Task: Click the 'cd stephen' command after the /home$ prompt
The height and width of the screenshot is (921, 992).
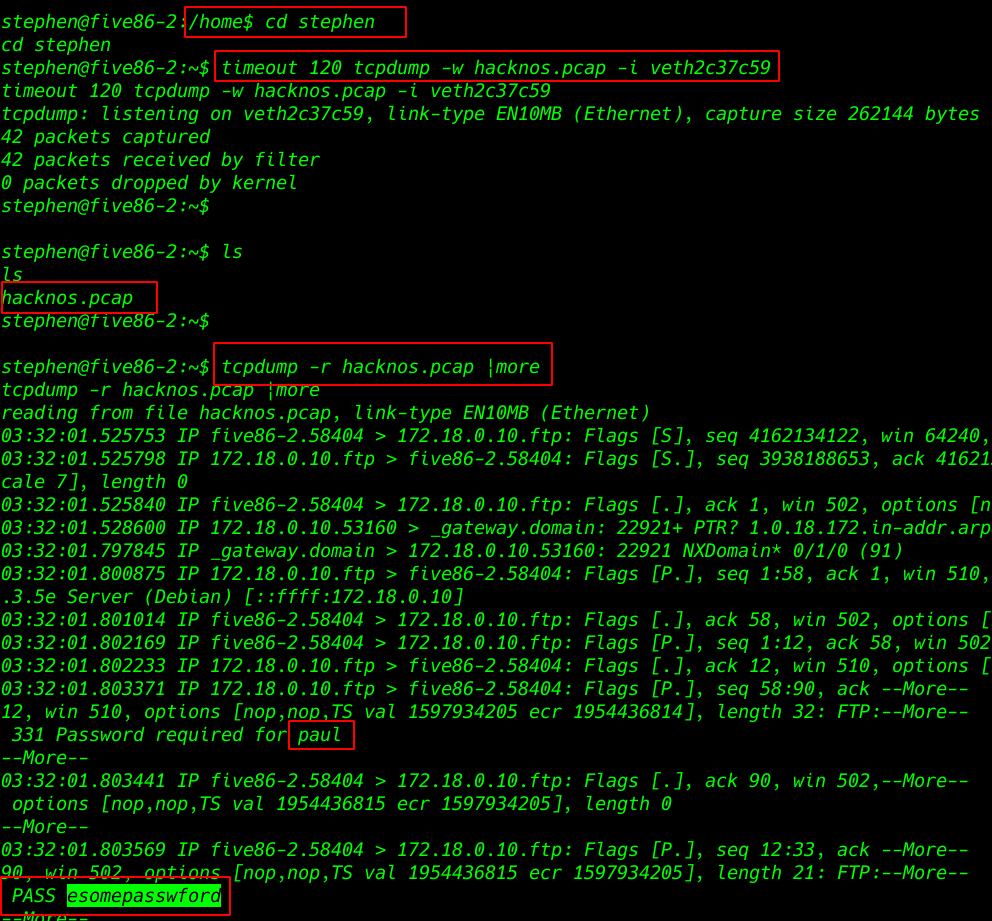Action: 319,22
